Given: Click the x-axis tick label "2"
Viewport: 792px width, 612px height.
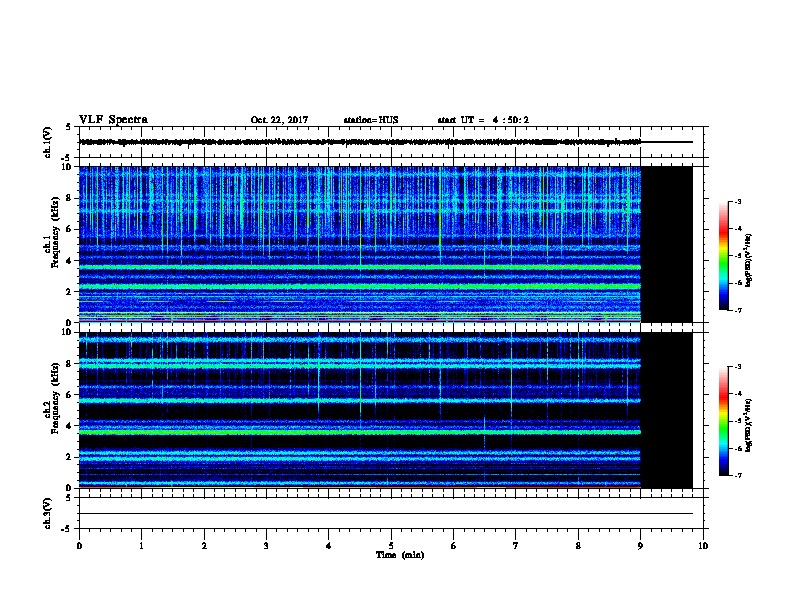Looking at the screenshot, I should (204, 546).
